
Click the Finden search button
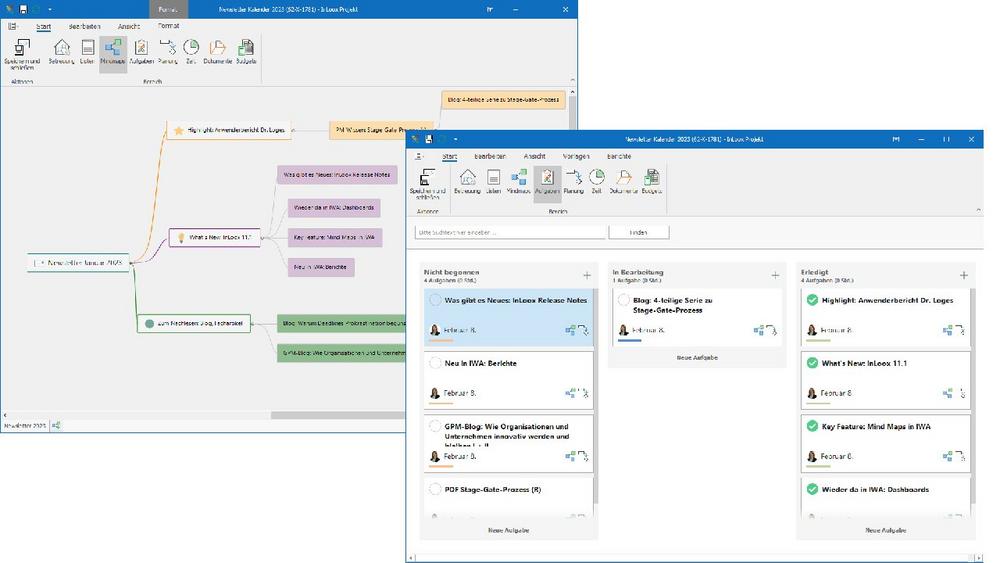[638, 233]
